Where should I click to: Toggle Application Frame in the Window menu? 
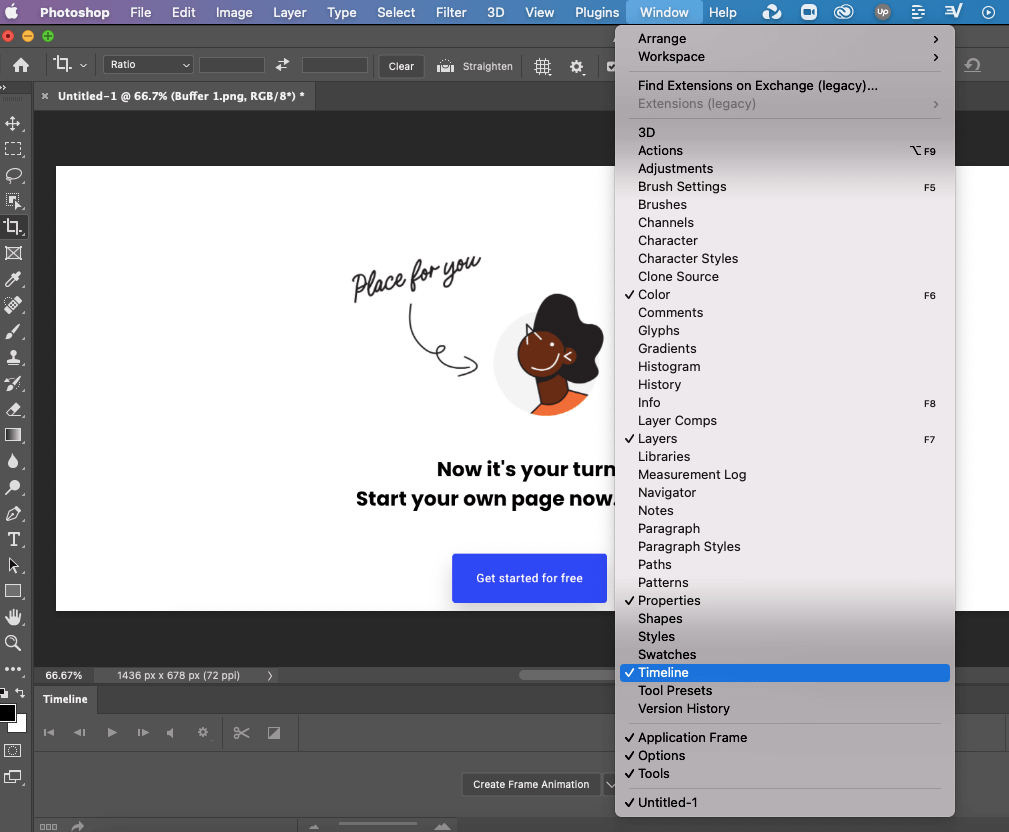click(692, 737)
